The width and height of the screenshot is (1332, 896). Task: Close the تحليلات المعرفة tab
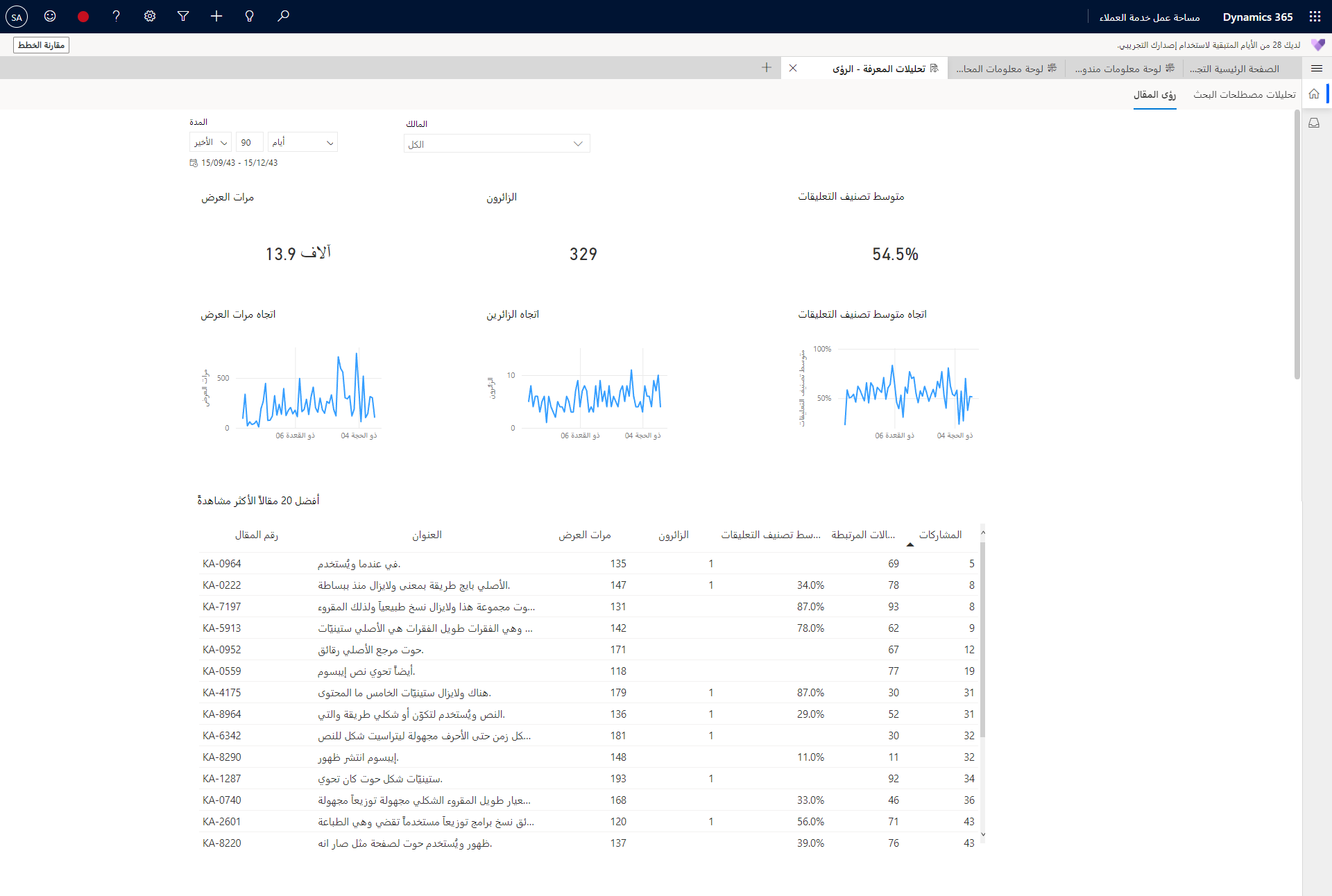tap(793, 68)
